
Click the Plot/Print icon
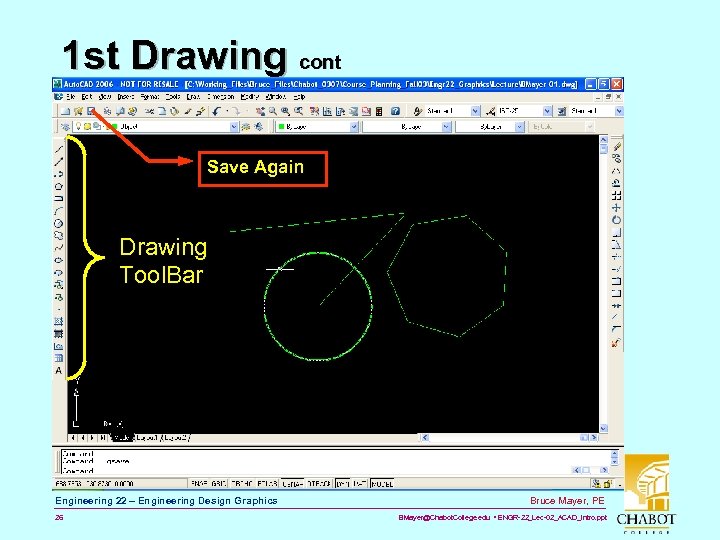[x=107, y=111]
